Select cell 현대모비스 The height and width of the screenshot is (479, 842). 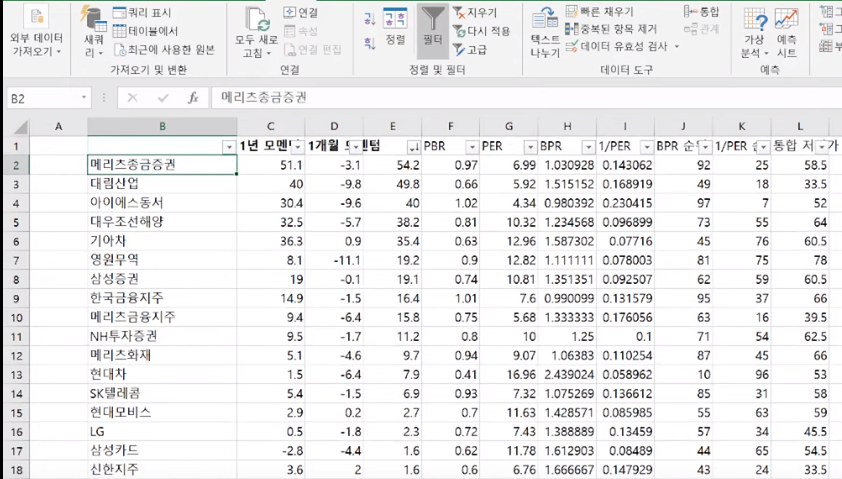point(162,413)
